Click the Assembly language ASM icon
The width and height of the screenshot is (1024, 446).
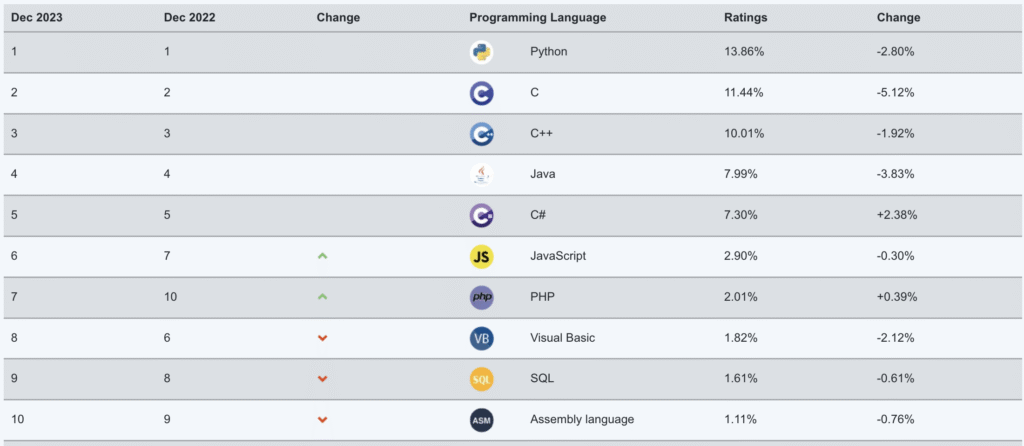tap(482, 420)
